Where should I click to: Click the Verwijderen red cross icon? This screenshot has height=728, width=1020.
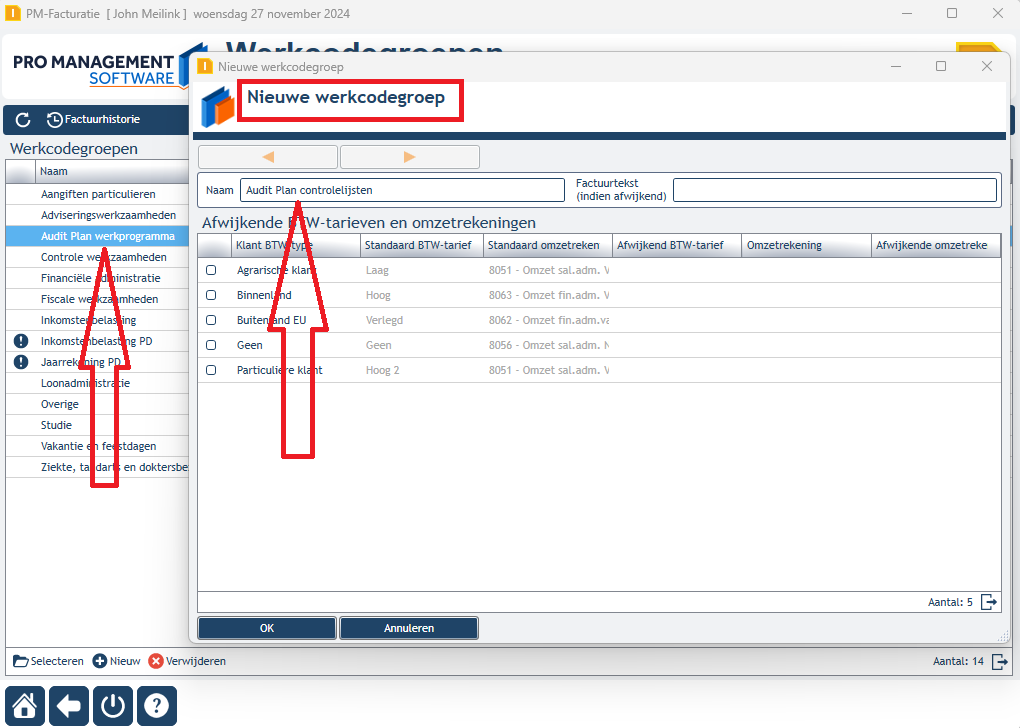[155, 661]
